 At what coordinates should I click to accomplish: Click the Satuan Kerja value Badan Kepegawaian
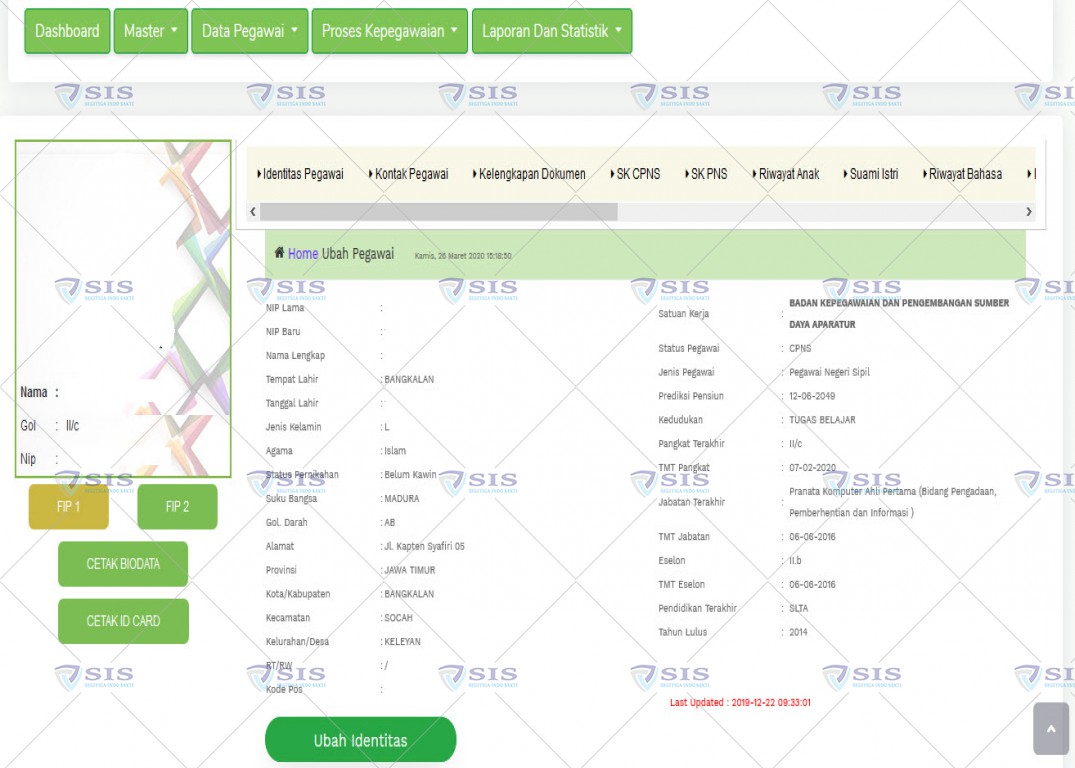point(899,313)
